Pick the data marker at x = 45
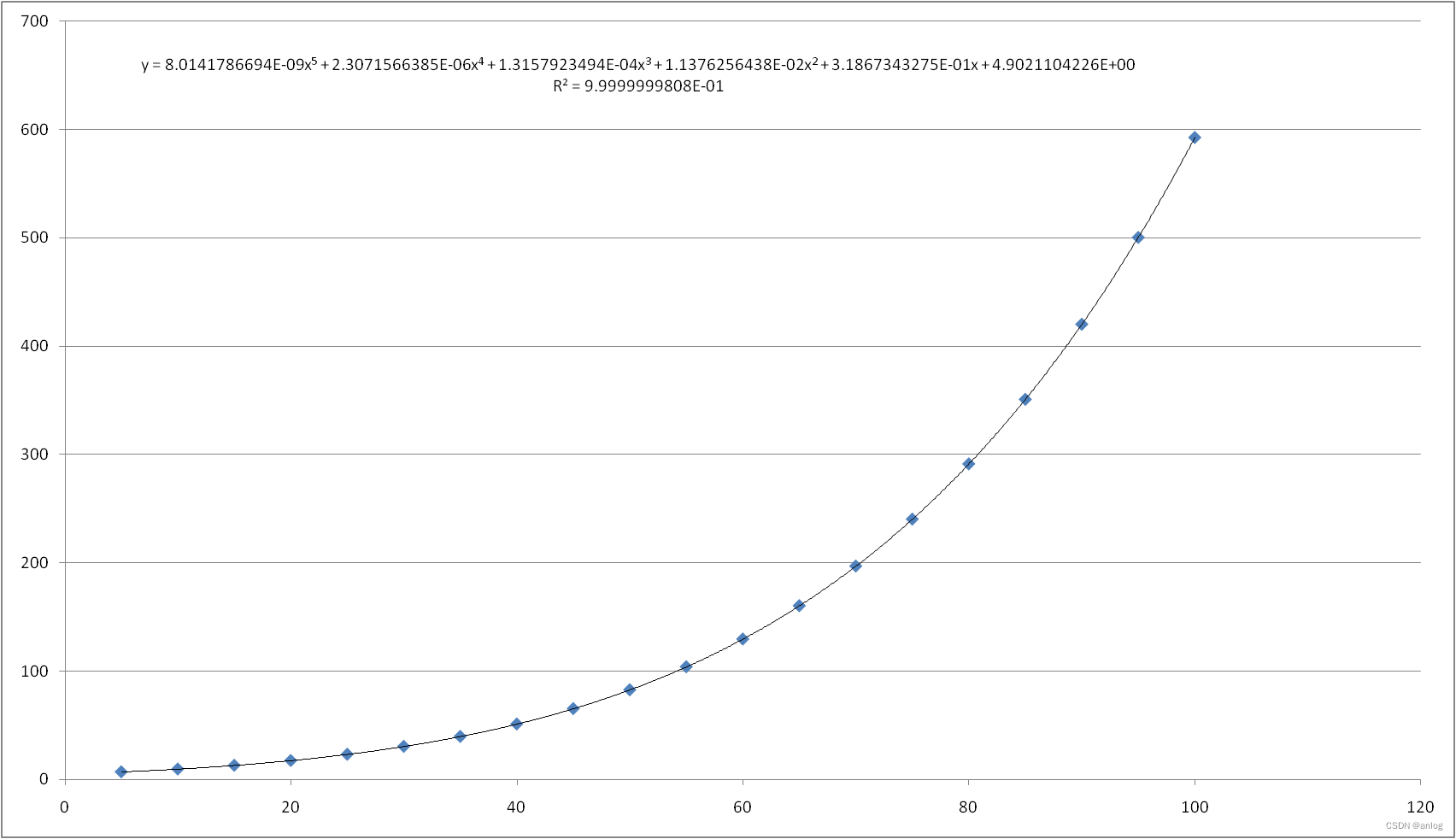This screenshot has width=1456, height=839. tap(573, 708)
